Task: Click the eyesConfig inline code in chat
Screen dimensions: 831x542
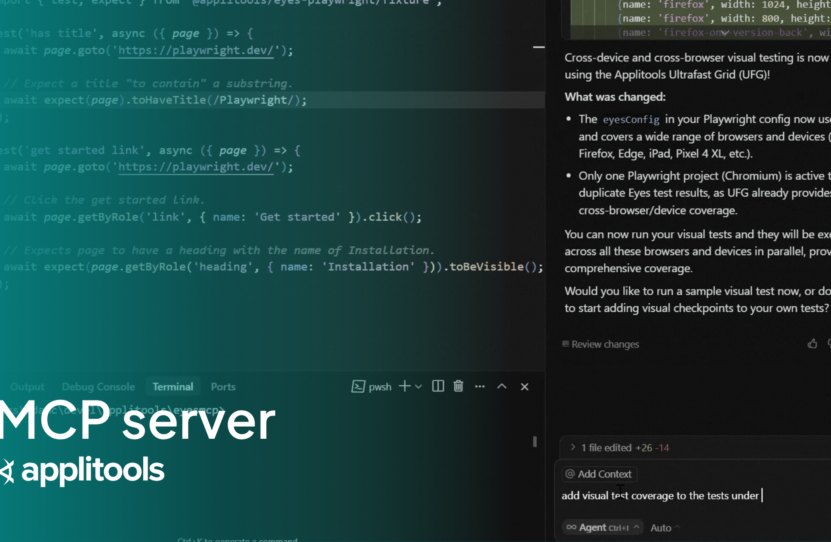Action: point(631,120)
